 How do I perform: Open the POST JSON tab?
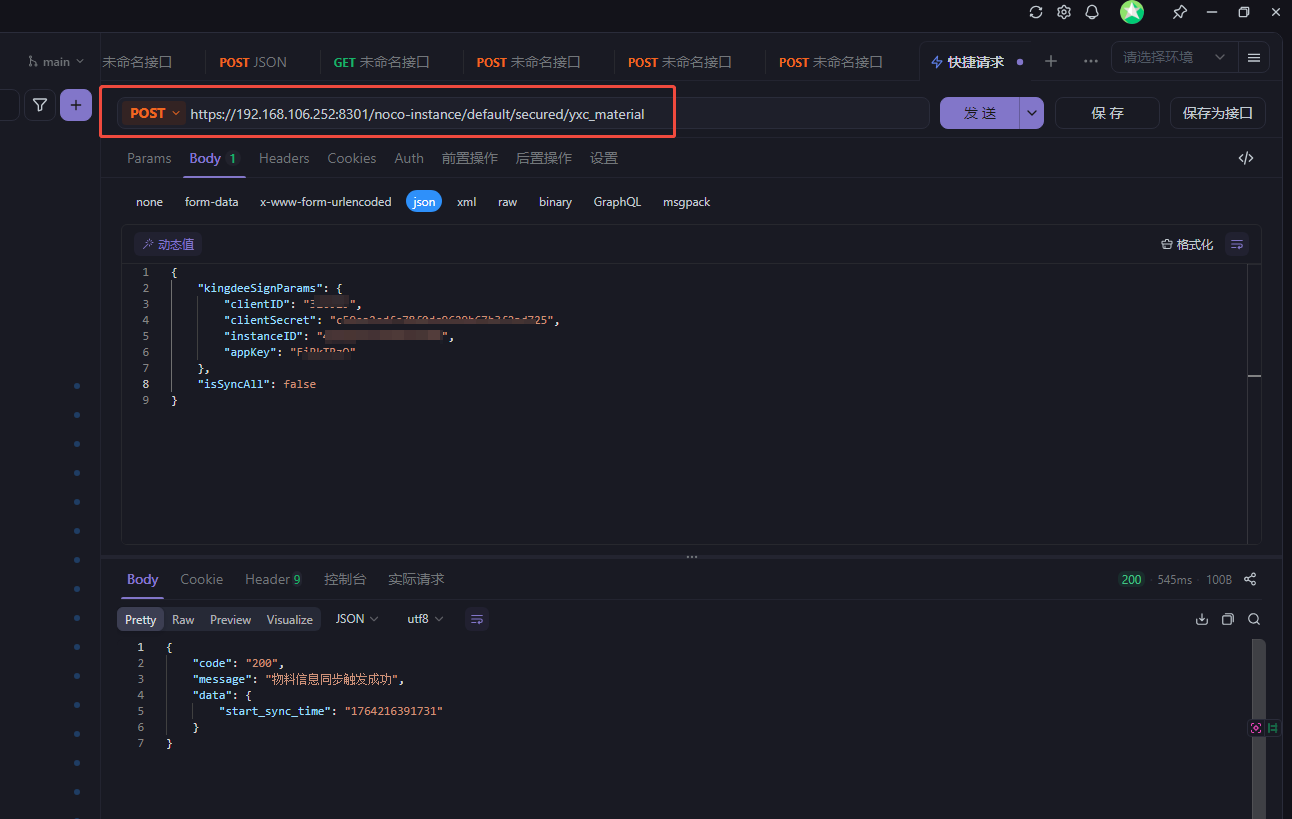pyautogui.click(x=253, y=62)
